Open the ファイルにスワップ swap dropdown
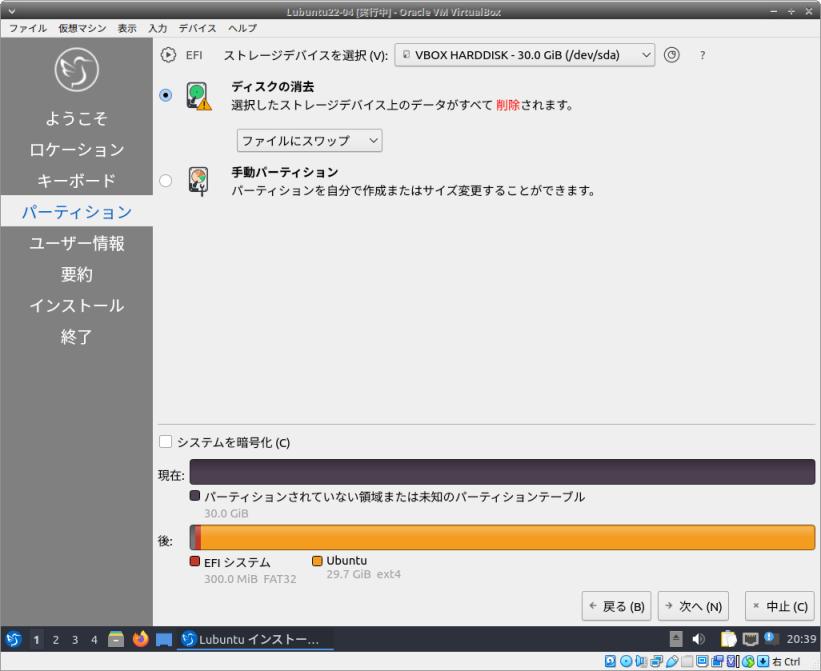The image size is (821, 671). pyautogui.click(x=309, y=141)
